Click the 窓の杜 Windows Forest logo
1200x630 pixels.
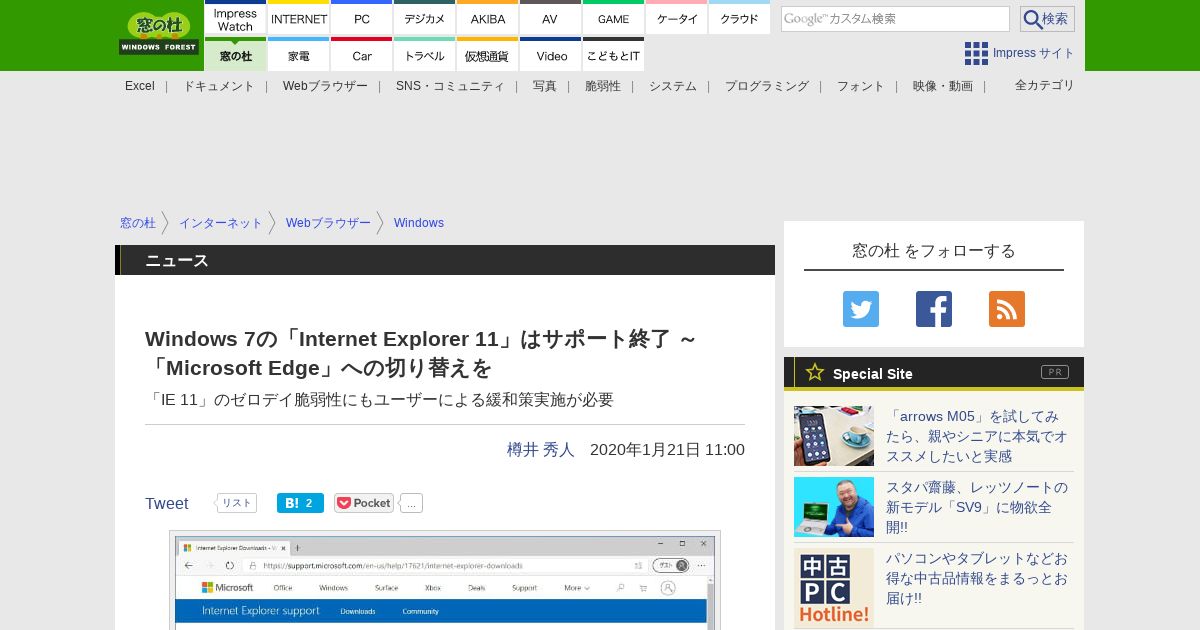click(159, 34)
